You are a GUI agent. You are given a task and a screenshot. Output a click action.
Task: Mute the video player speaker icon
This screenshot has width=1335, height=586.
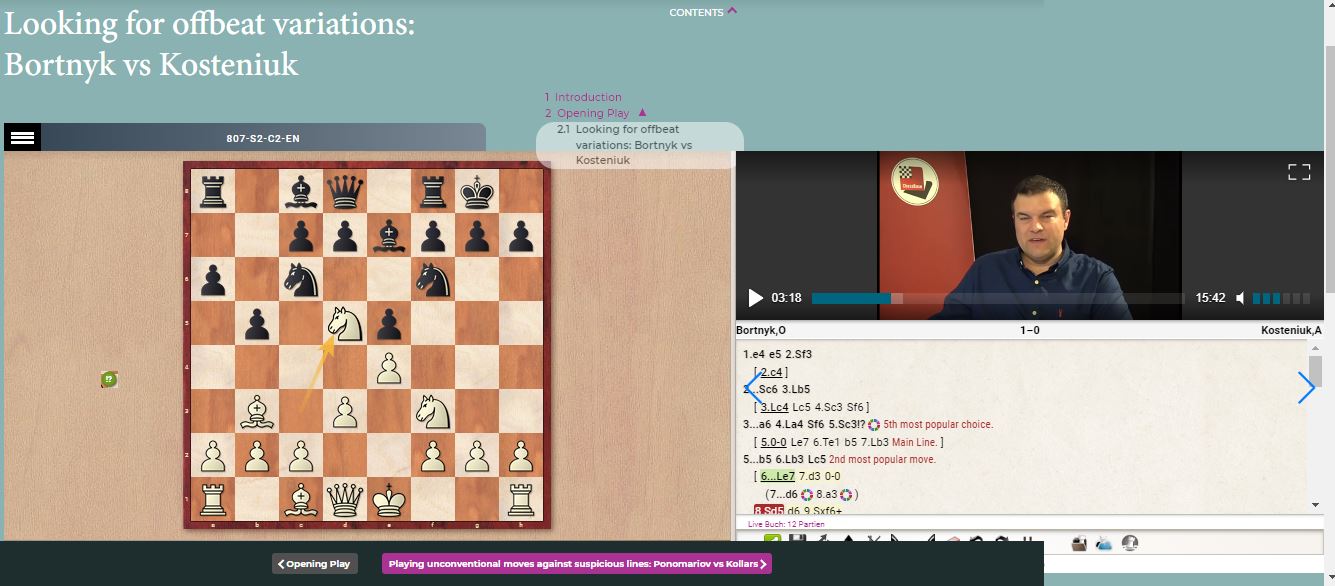(1240, 297)
